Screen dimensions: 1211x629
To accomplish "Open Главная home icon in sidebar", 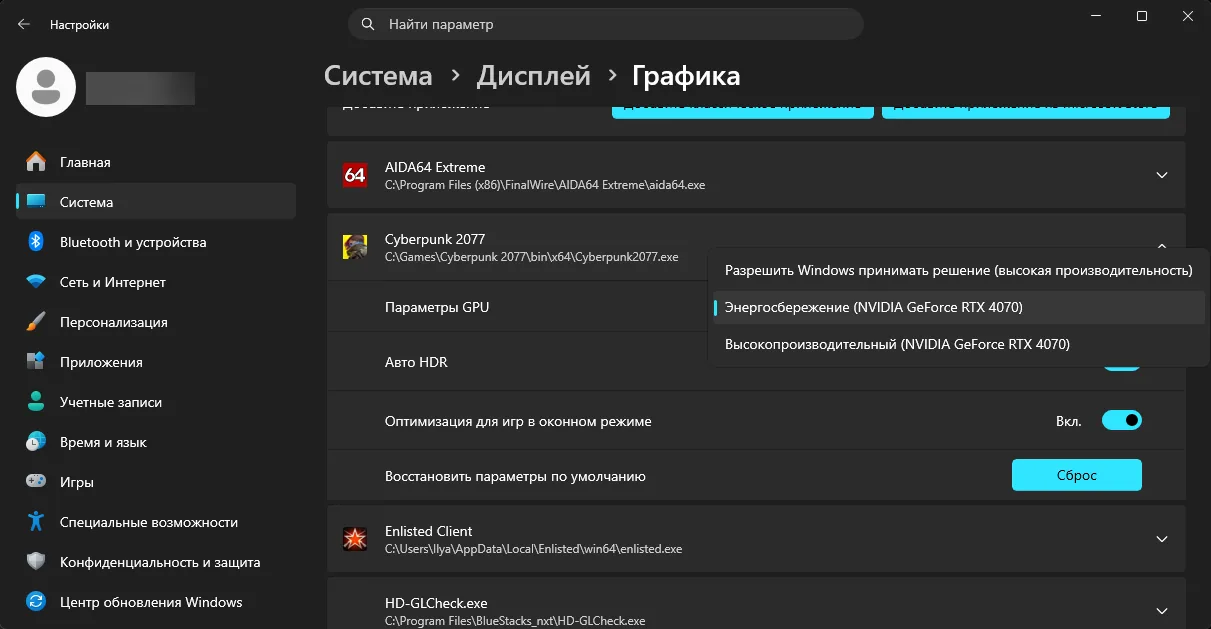I will [x=36, y=162].
